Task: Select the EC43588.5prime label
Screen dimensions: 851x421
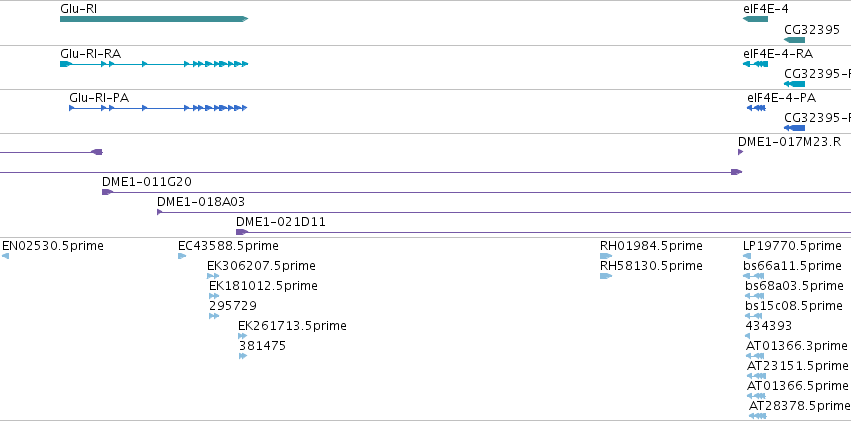Action: tap(228, 246)
